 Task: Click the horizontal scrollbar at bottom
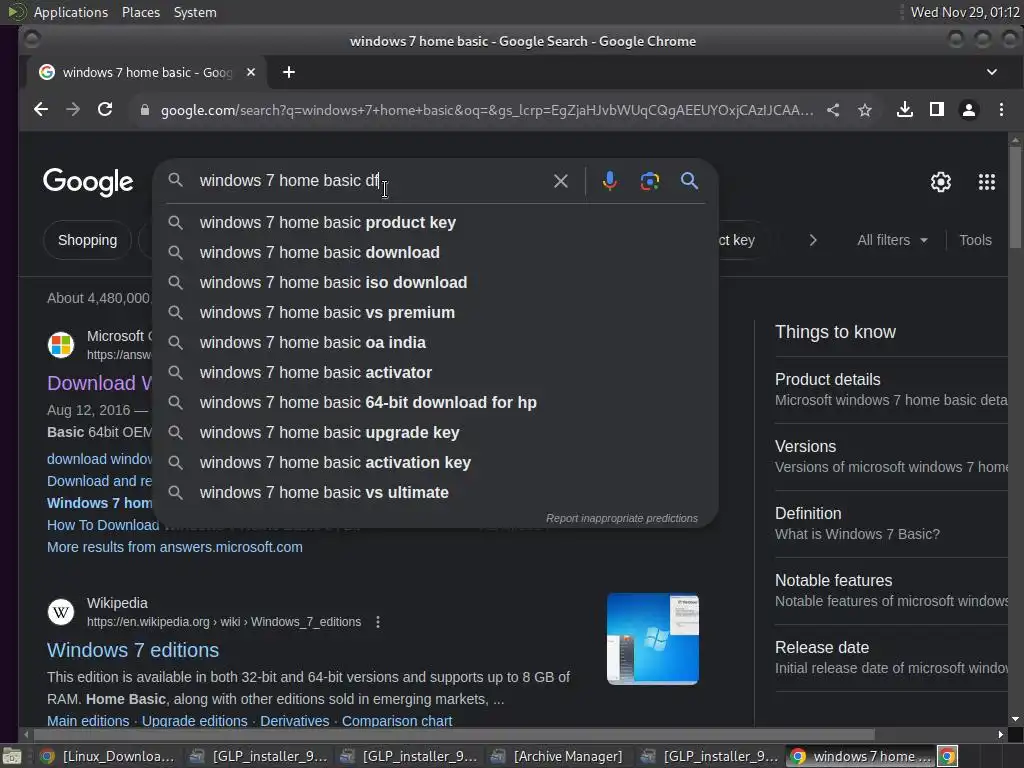[453, 735]
